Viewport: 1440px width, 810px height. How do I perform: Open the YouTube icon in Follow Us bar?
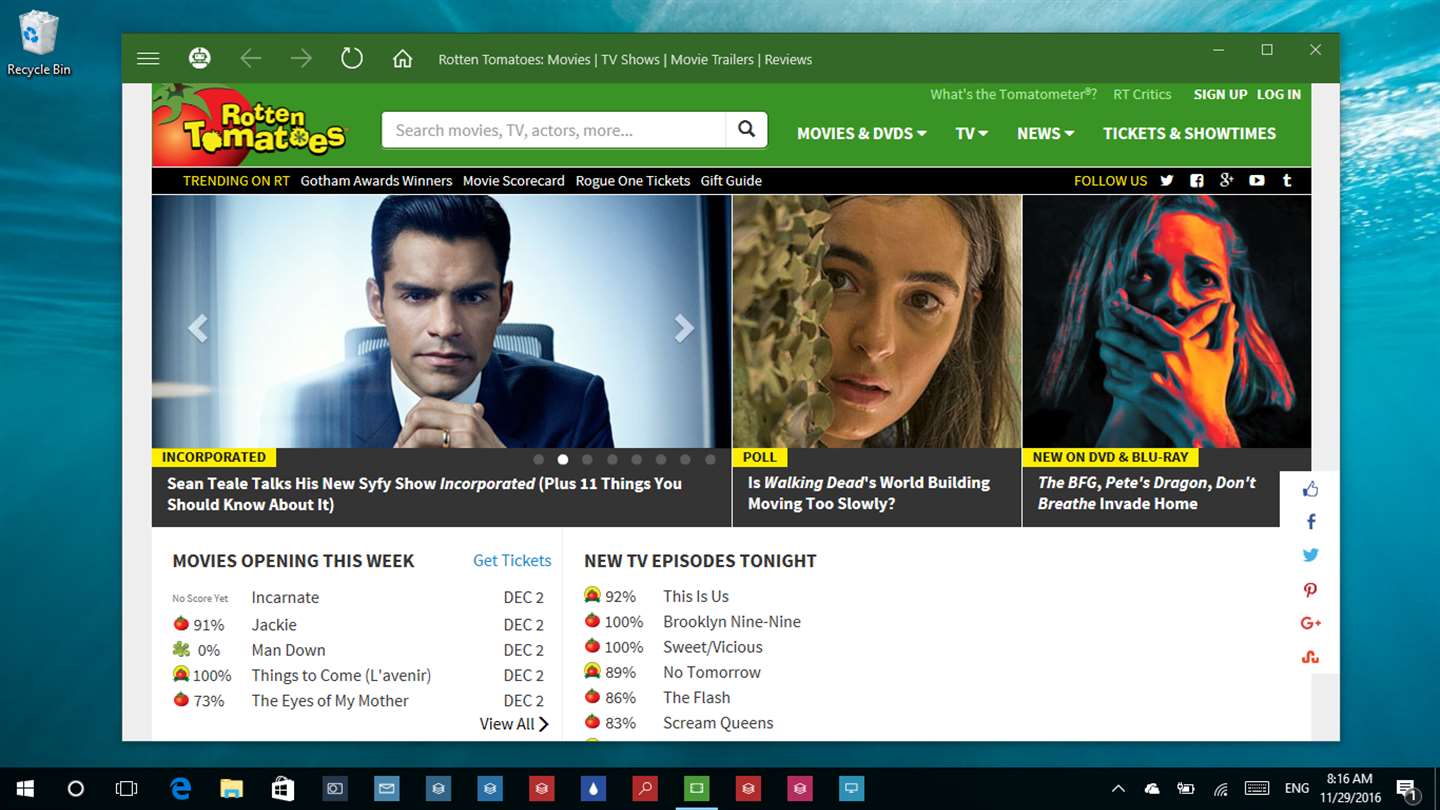[x=1257, y=181]
